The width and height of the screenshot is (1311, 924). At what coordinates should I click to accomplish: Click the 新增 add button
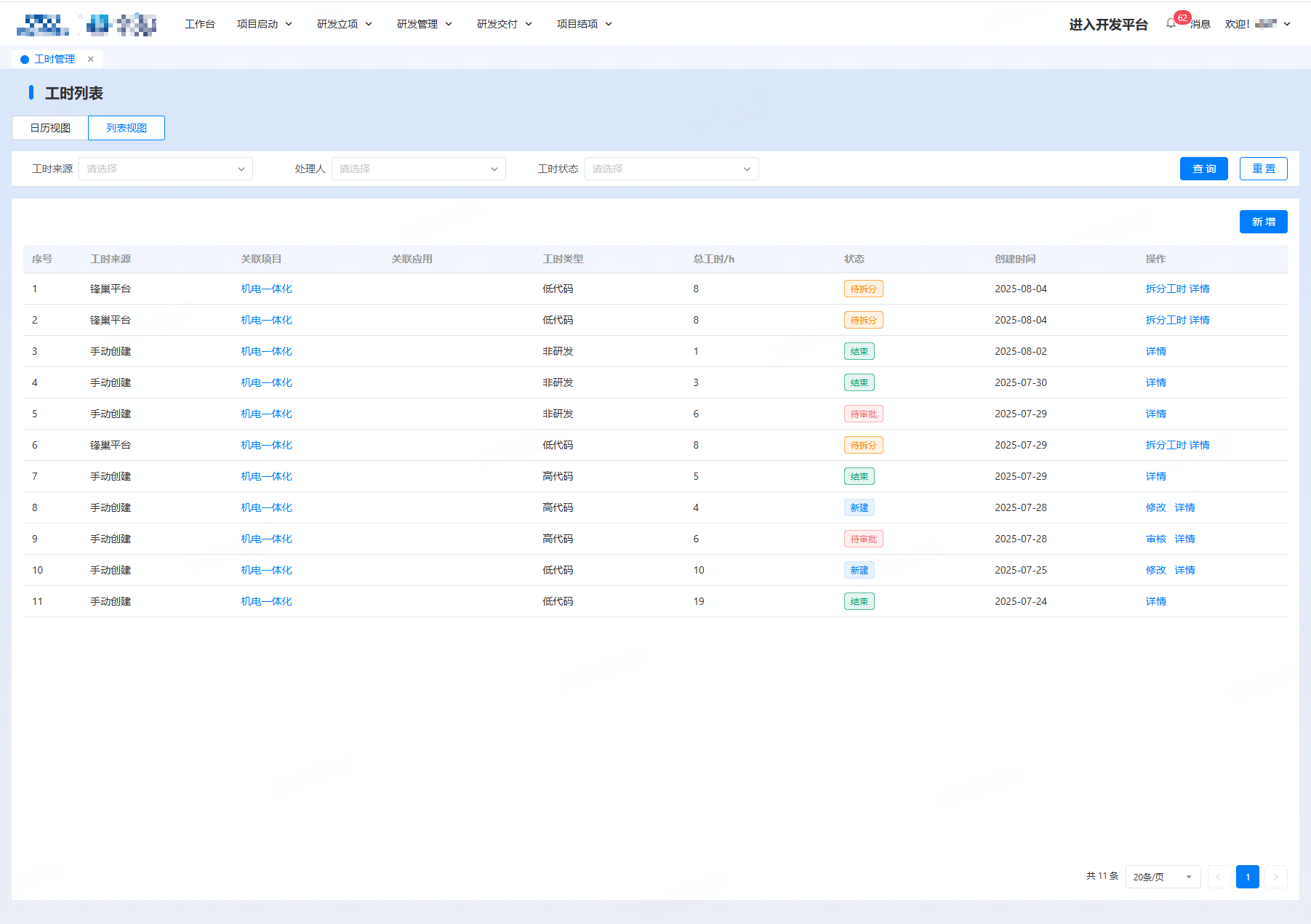(1263, 222)
